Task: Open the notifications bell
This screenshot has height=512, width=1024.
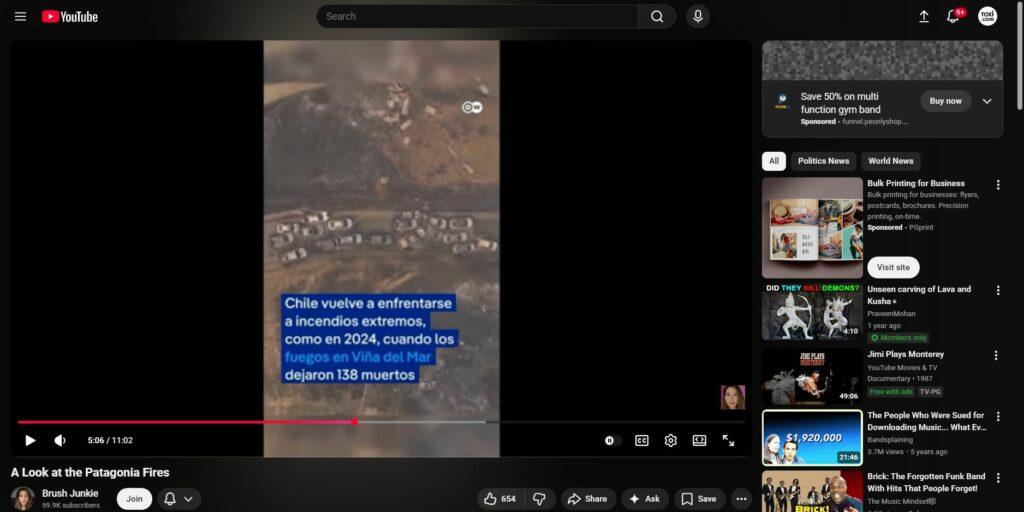Action: (x=953, y=16)
